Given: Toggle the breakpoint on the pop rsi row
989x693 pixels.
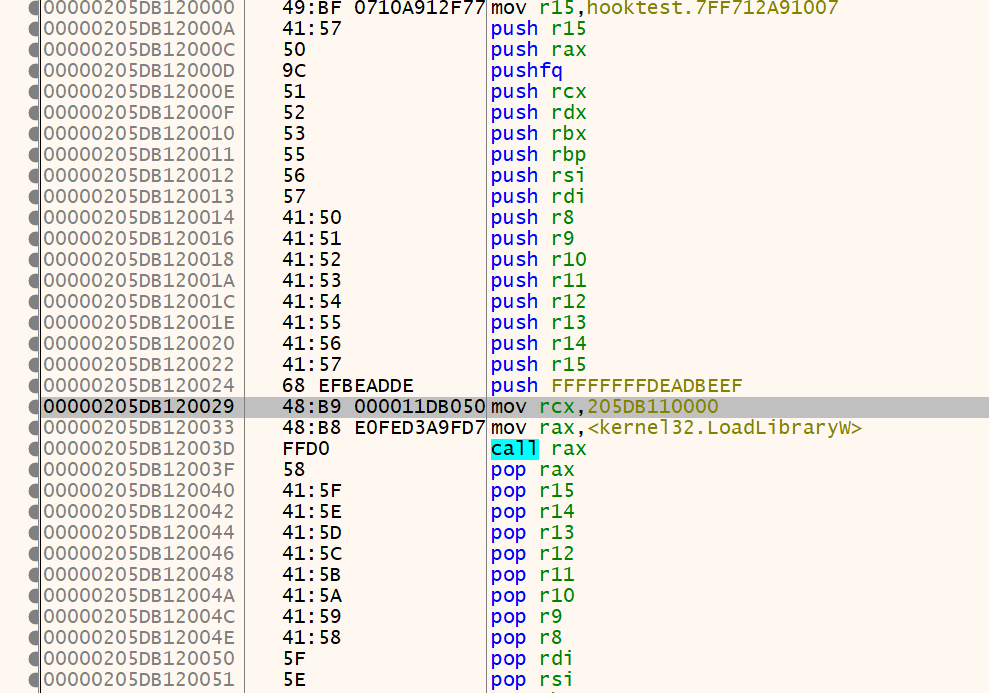Looking at the screenshot, I should click(x=33, y=679).
